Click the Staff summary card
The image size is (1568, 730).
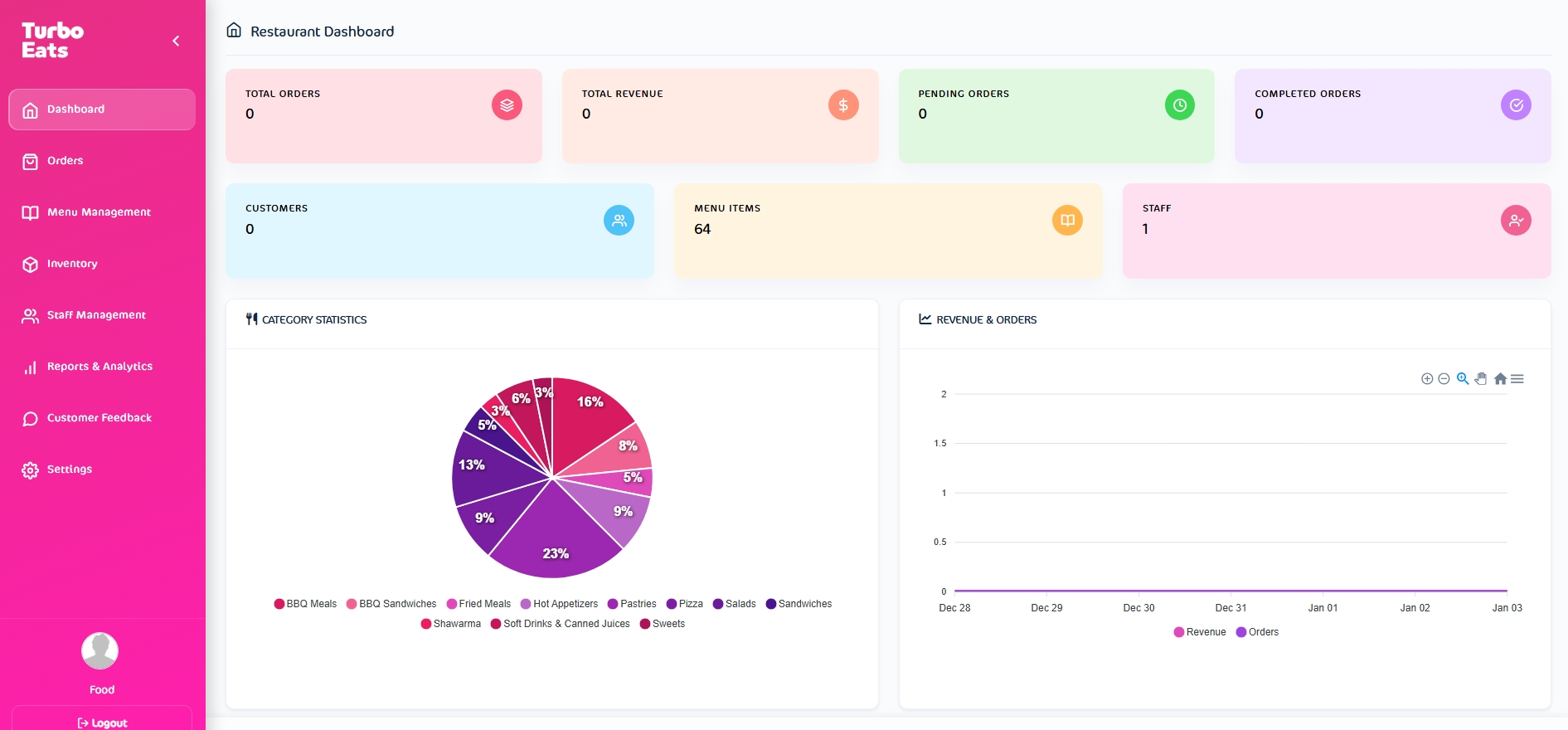pyautogui.click(x=1336, y=231)
